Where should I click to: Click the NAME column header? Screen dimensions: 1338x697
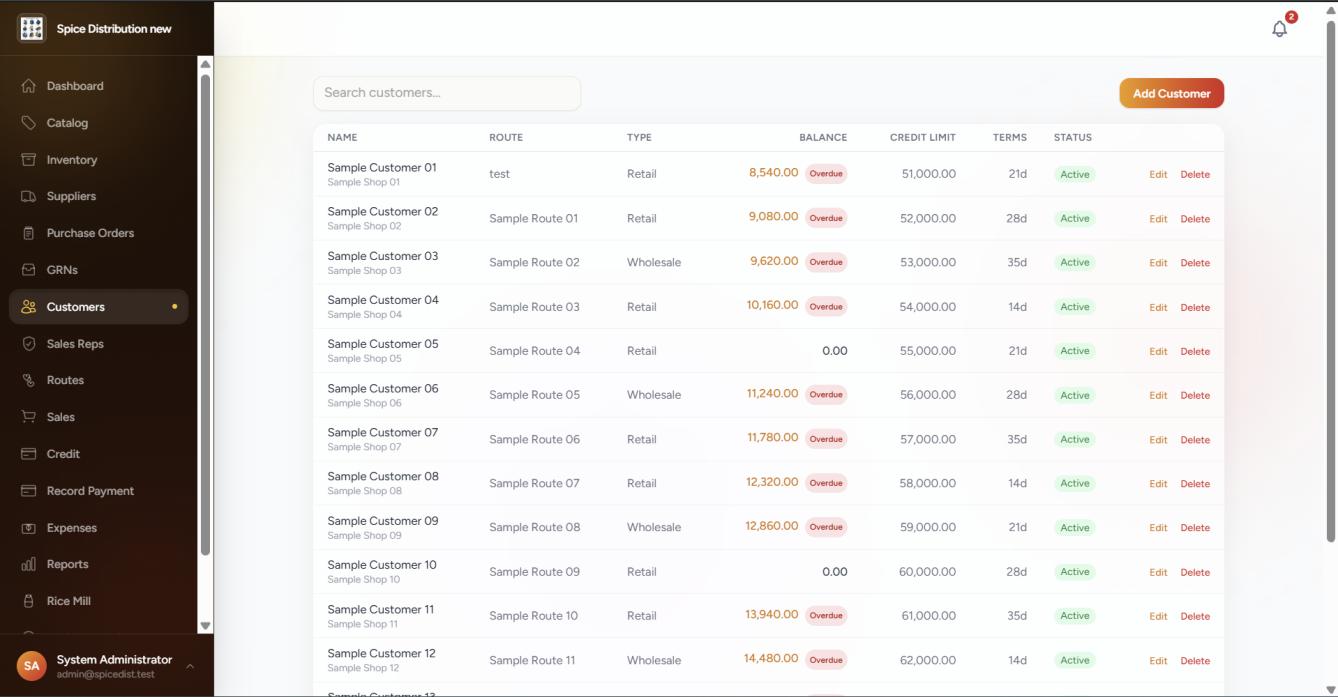tap(342, 138)
